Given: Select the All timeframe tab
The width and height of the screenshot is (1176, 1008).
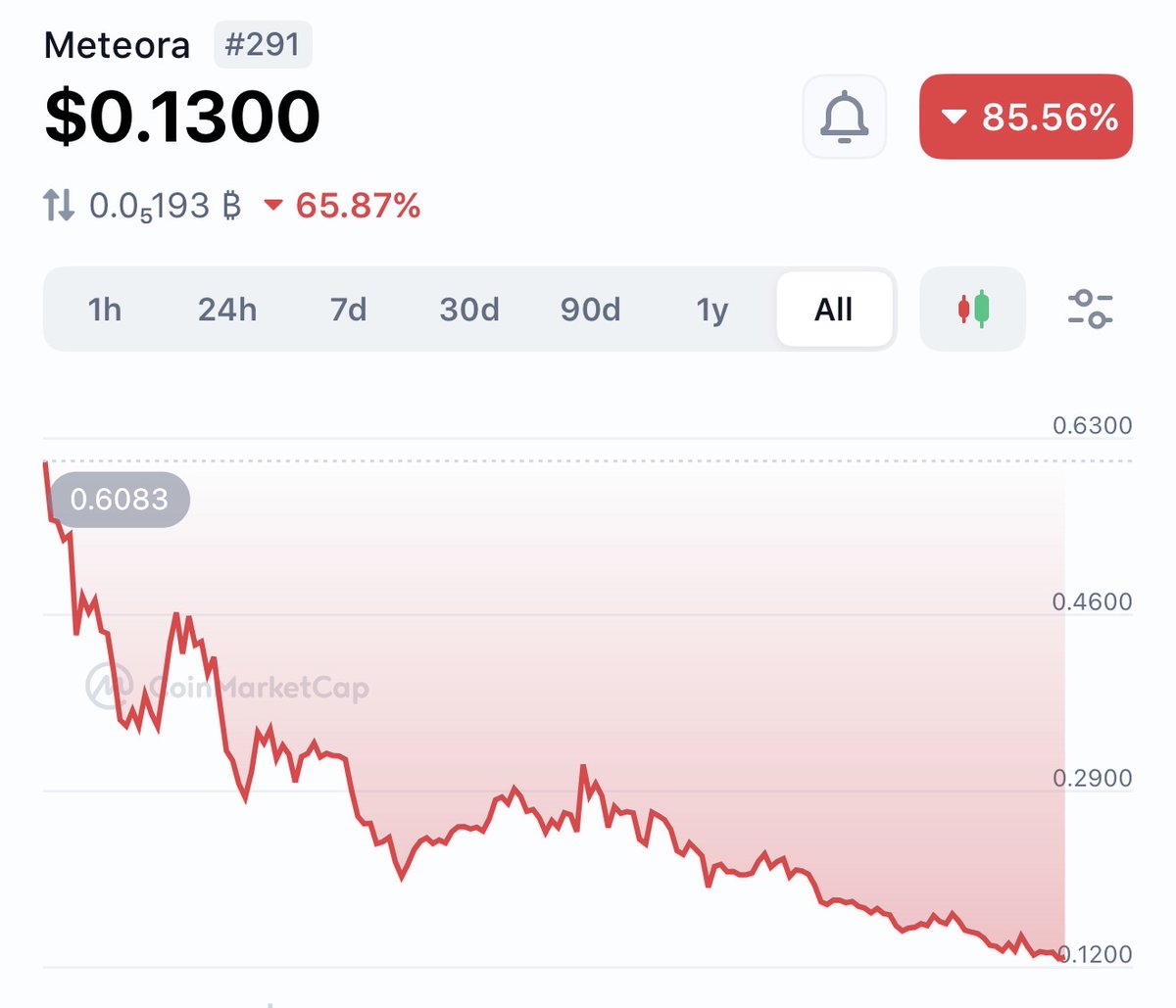Looking at the screenshot, I should coord(834,310).
